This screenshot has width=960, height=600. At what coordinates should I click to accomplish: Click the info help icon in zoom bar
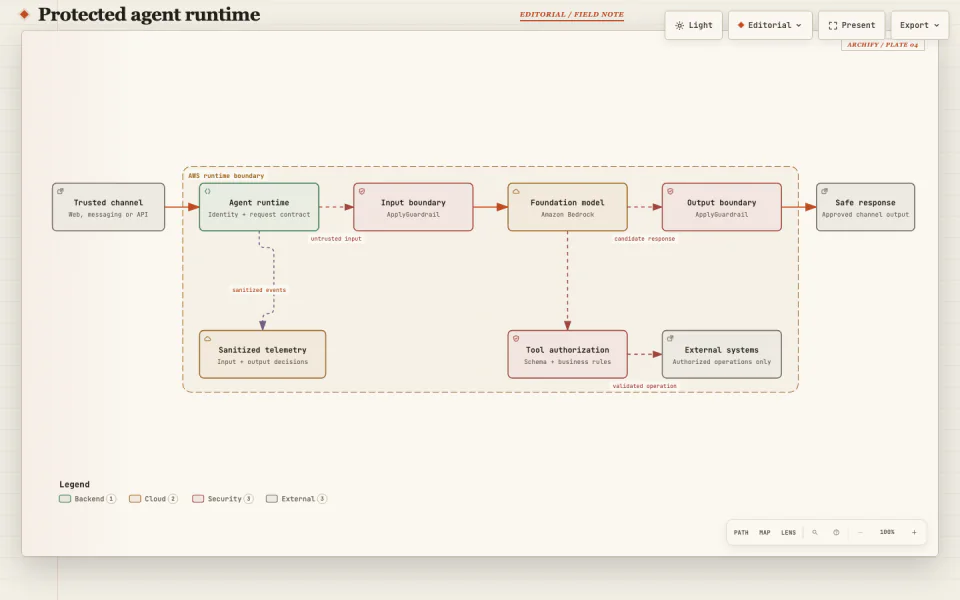point(836,533)
